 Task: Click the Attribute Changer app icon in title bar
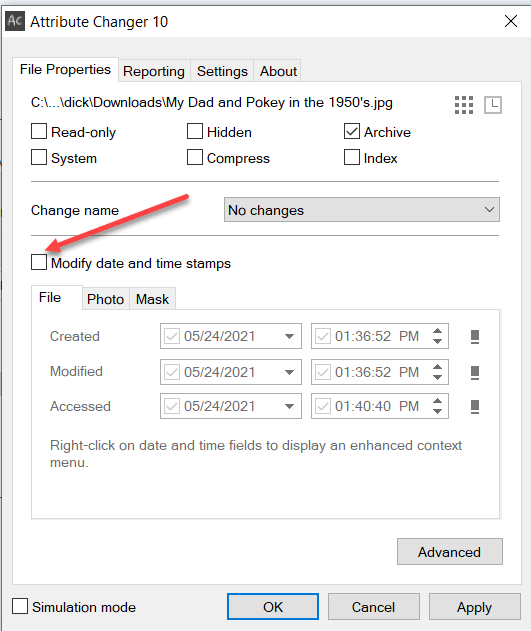click(x=15, y=21)
